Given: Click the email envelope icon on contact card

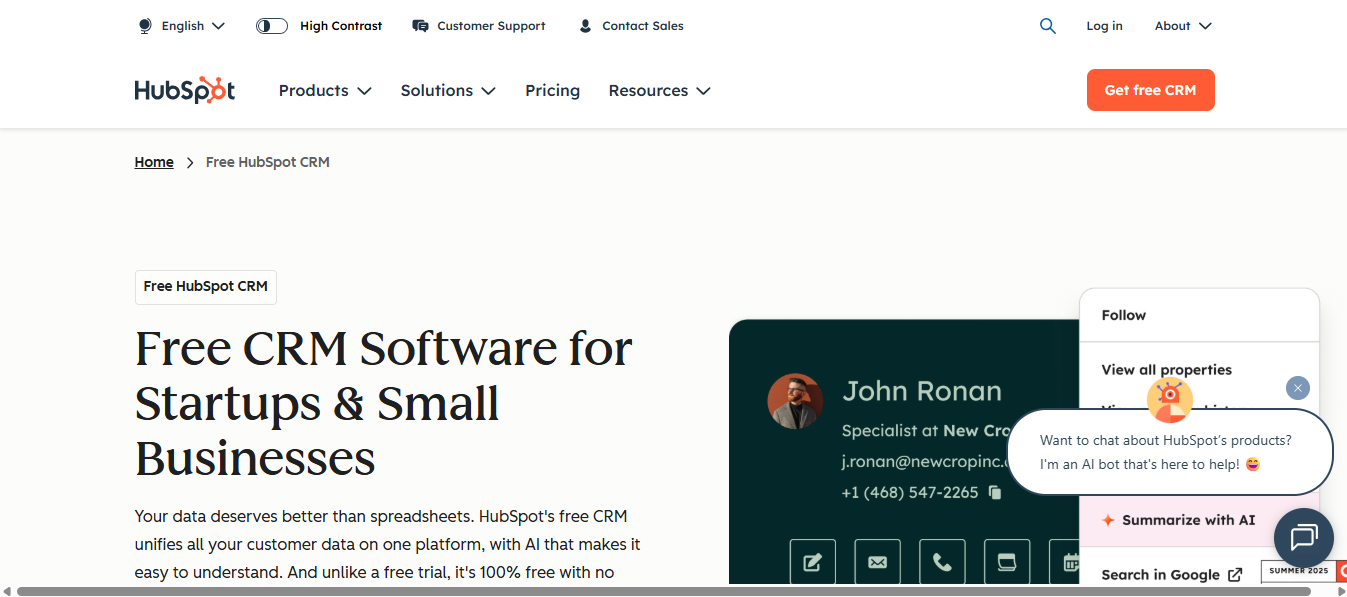Looking at the screenshot, I should (877, 562).
